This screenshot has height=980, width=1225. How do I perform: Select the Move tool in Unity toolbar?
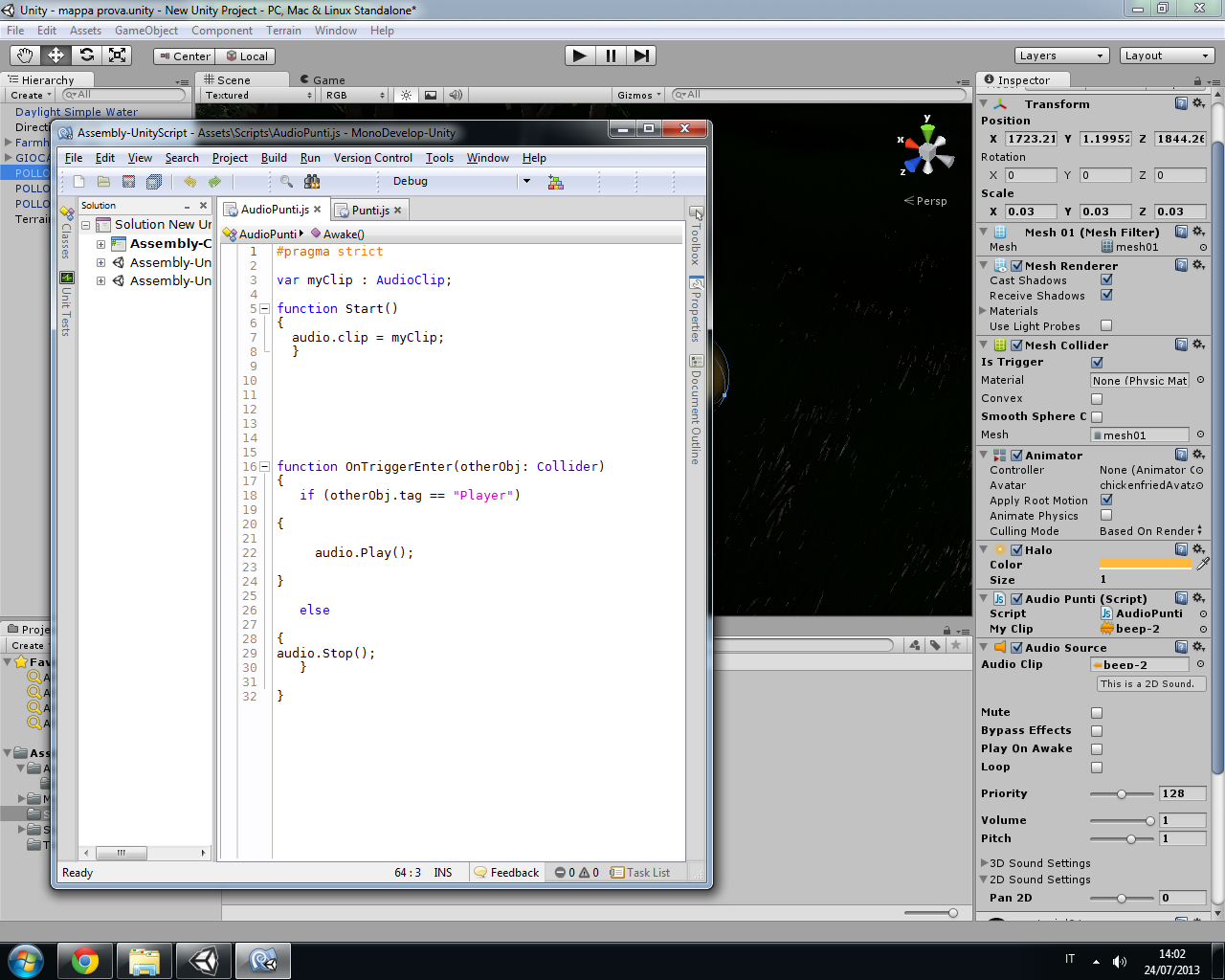click(x=56, y=56)
